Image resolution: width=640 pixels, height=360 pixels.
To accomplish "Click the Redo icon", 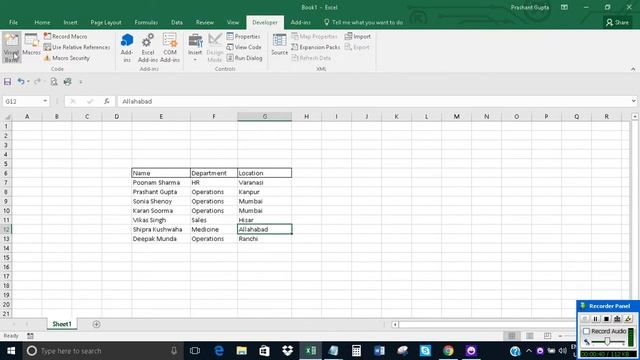I will click(x=37, y=82).
